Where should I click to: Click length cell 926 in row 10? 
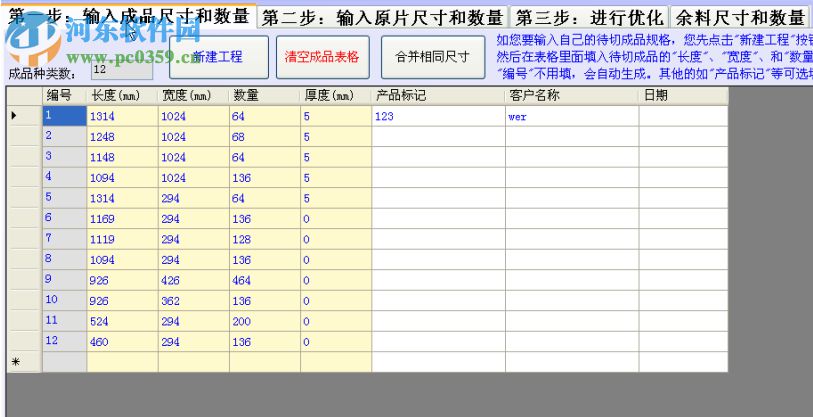coord(122,300)
